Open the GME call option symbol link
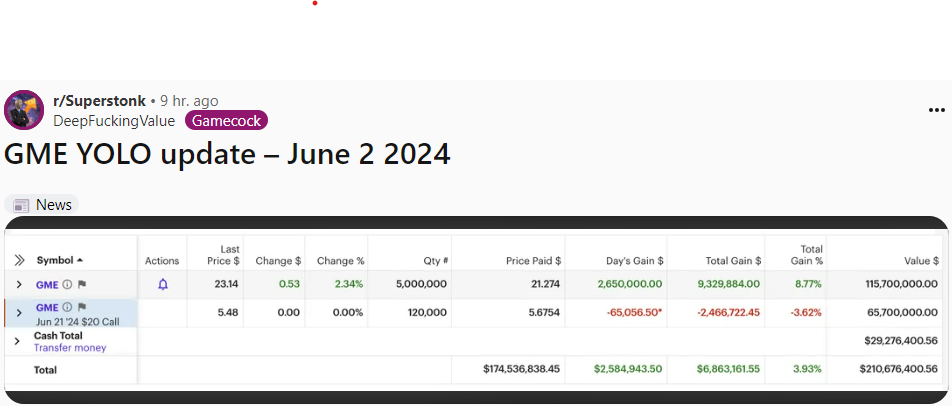The width and height of the screenshot is (952, 406). point(47,307)
